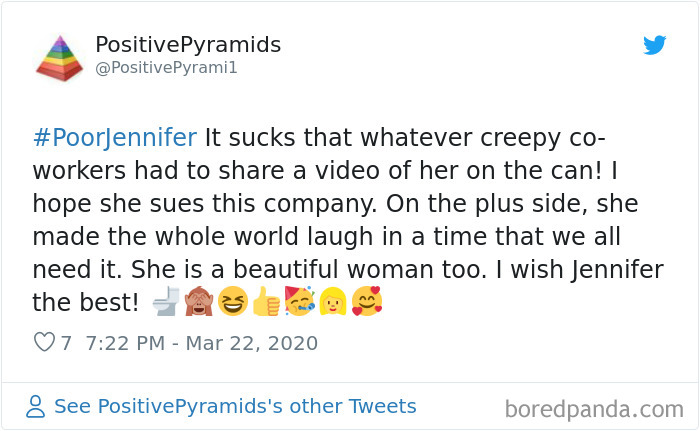Click the like count 7

coord(66,343)
